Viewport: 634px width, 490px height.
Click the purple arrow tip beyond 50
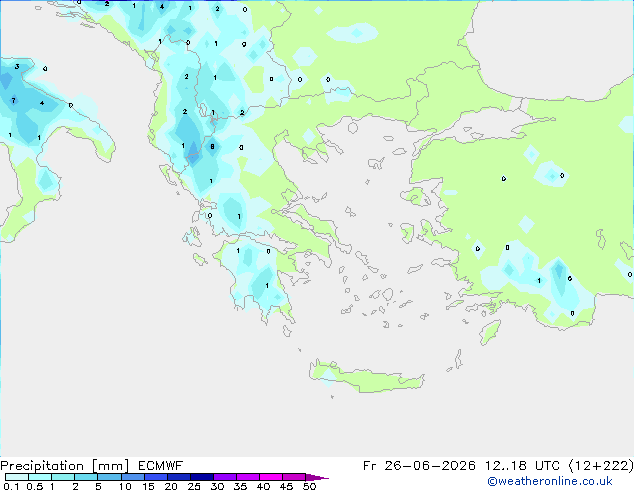point(317,477)
